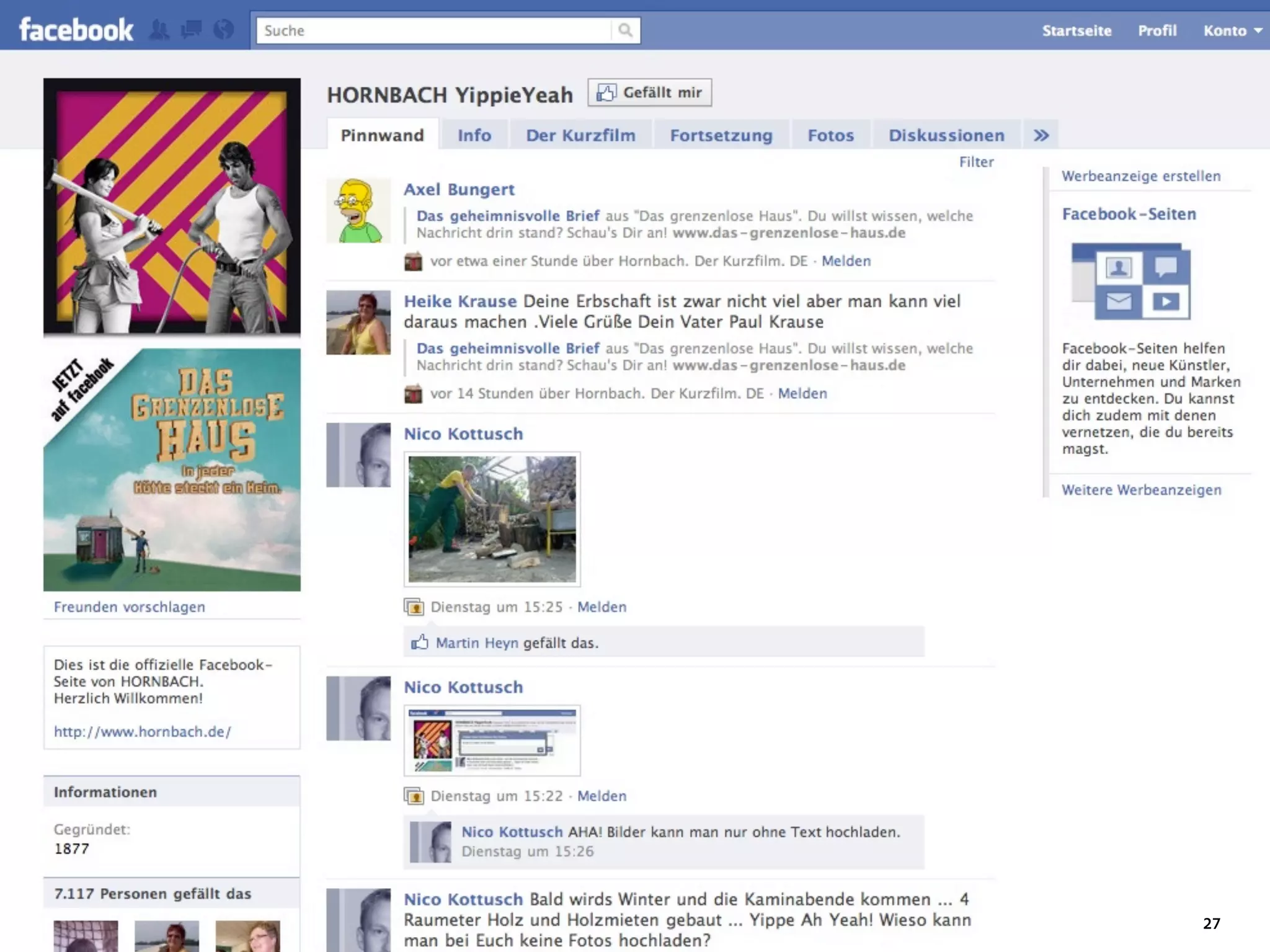1270x952 pixels.
Task: Click Werbeanzeige erstellen link
Action: coord(1140,176)
